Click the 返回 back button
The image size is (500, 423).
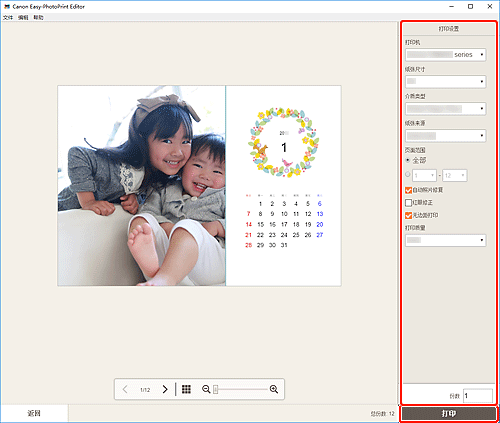34,413
